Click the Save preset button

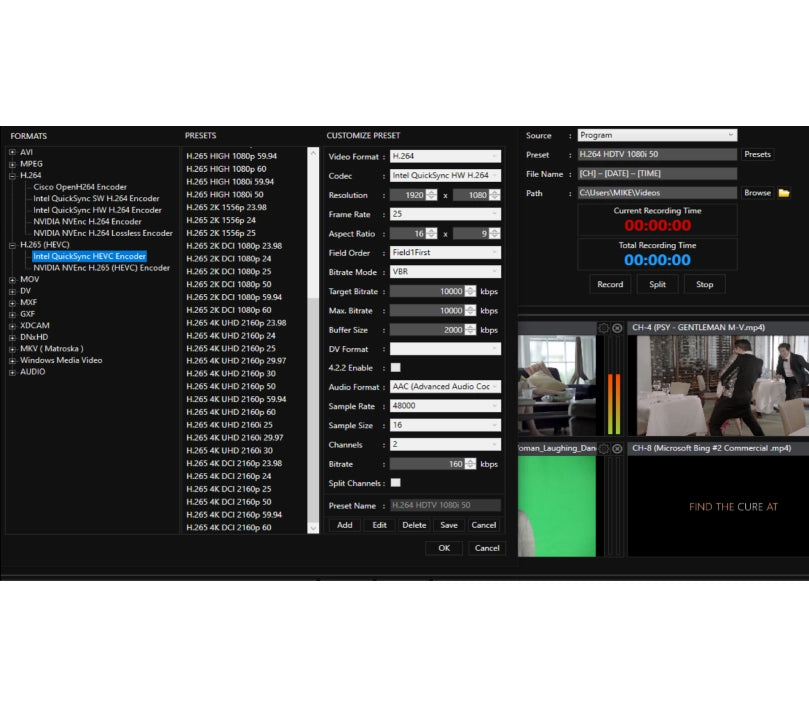click(x=449, y=525)
